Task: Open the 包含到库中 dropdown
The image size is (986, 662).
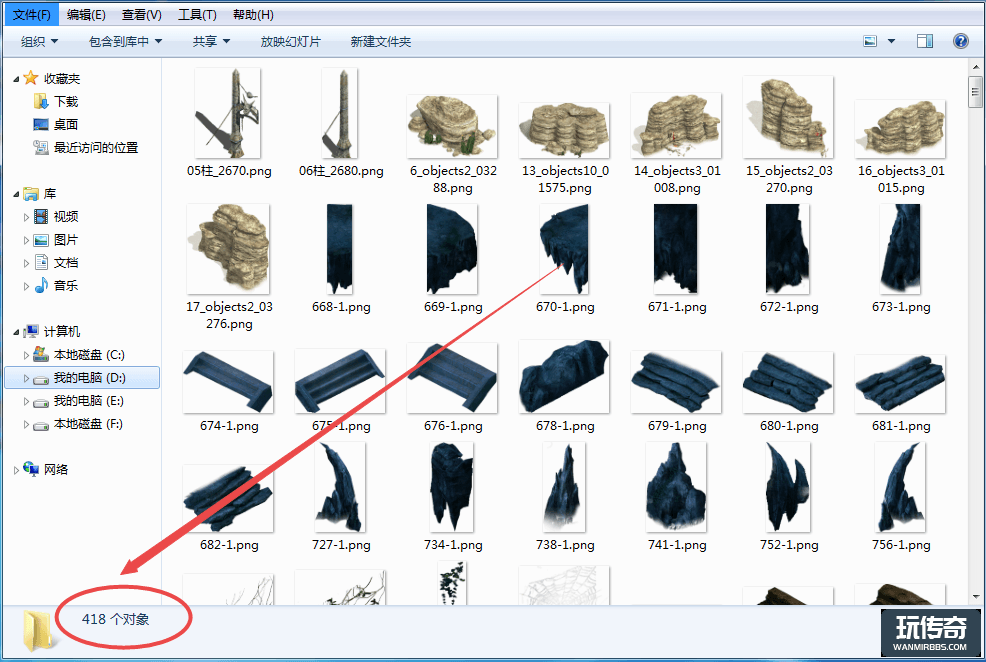Action: coord(125,41)
